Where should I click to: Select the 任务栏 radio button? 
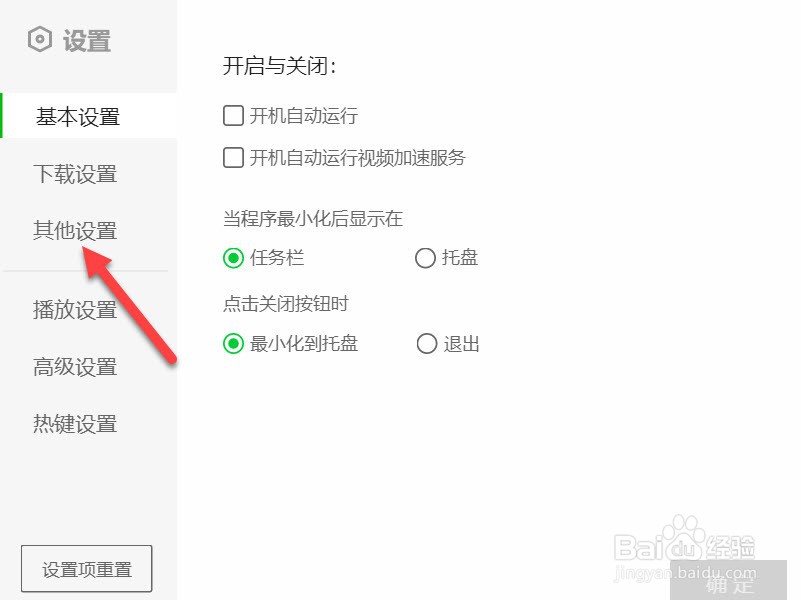(x=233, y=258)
